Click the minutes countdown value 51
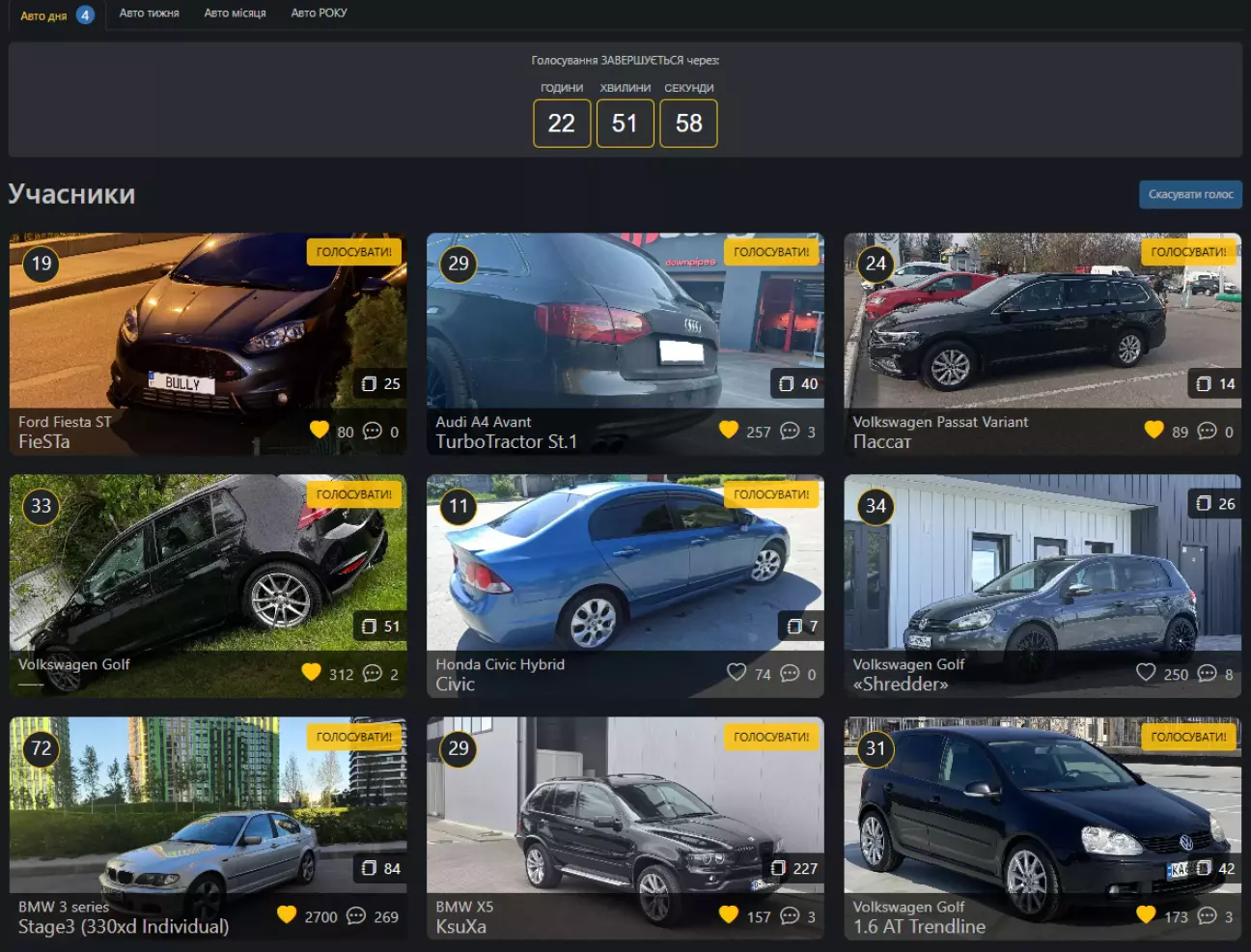The image size is (1251, 952). point(625,124)
